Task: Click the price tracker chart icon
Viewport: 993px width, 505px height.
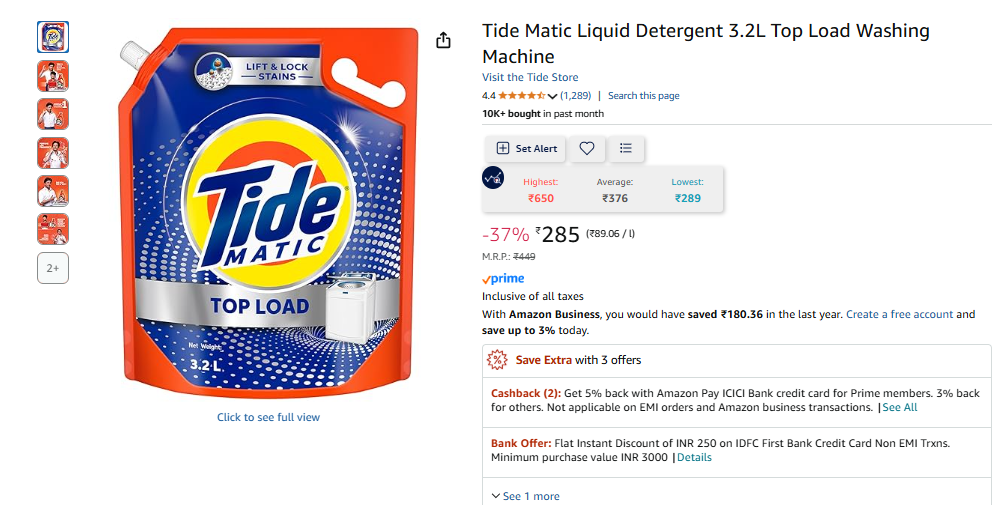Action: [493, 178]
